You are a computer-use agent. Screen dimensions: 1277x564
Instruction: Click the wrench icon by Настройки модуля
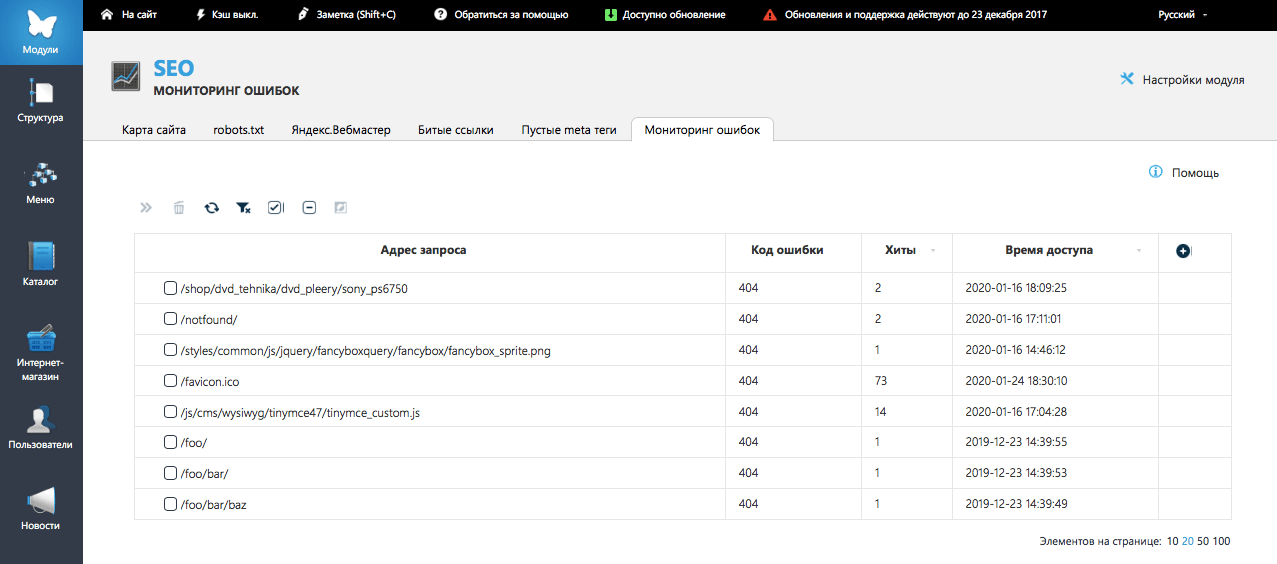tap(1127, 79)
